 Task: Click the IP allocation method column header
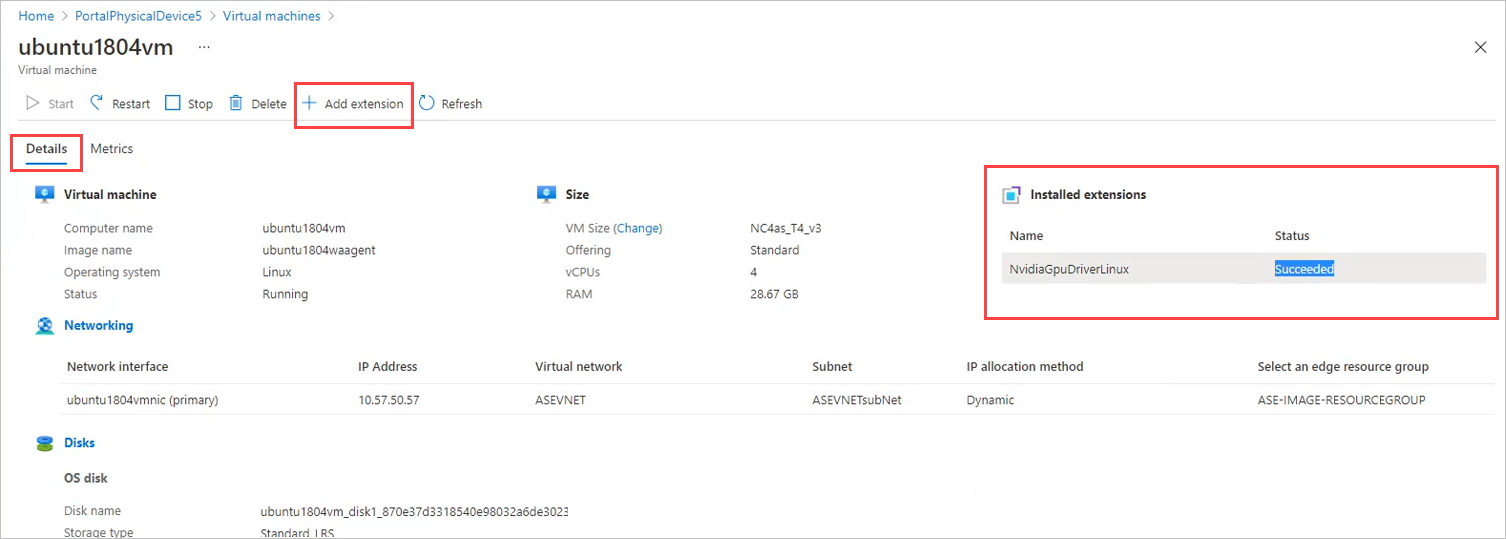coord(1025,366)
